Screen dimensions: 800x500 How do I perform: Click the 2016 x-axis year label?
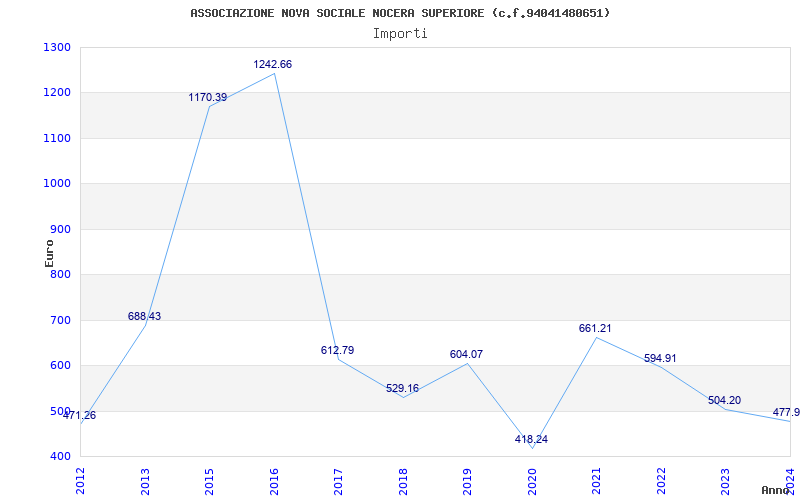click(274, 481)
